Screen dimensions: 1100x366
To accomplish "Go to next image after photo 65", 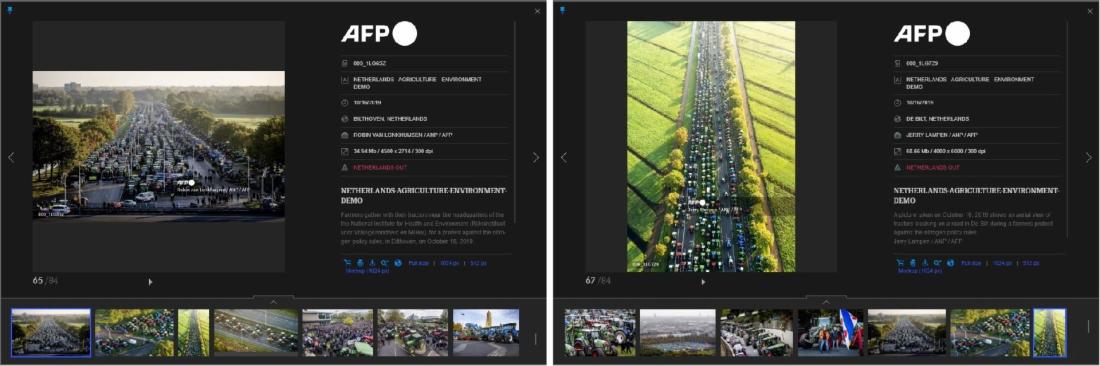I will pyautogui.click(x=536, y=158).
